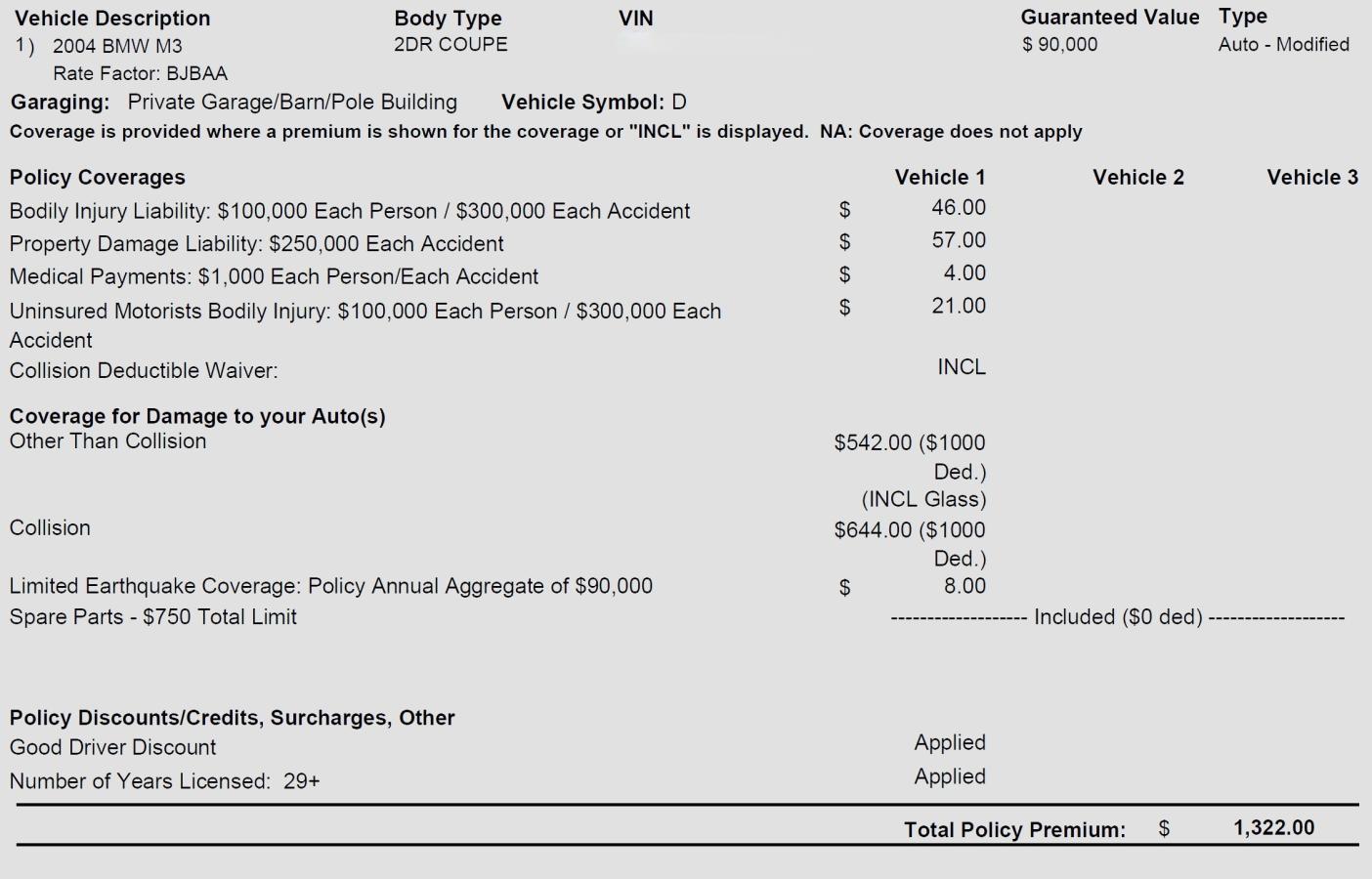Click the Vehicle 3 column header
This screenshot has height=879, width=1372.
pos(1311,177)
